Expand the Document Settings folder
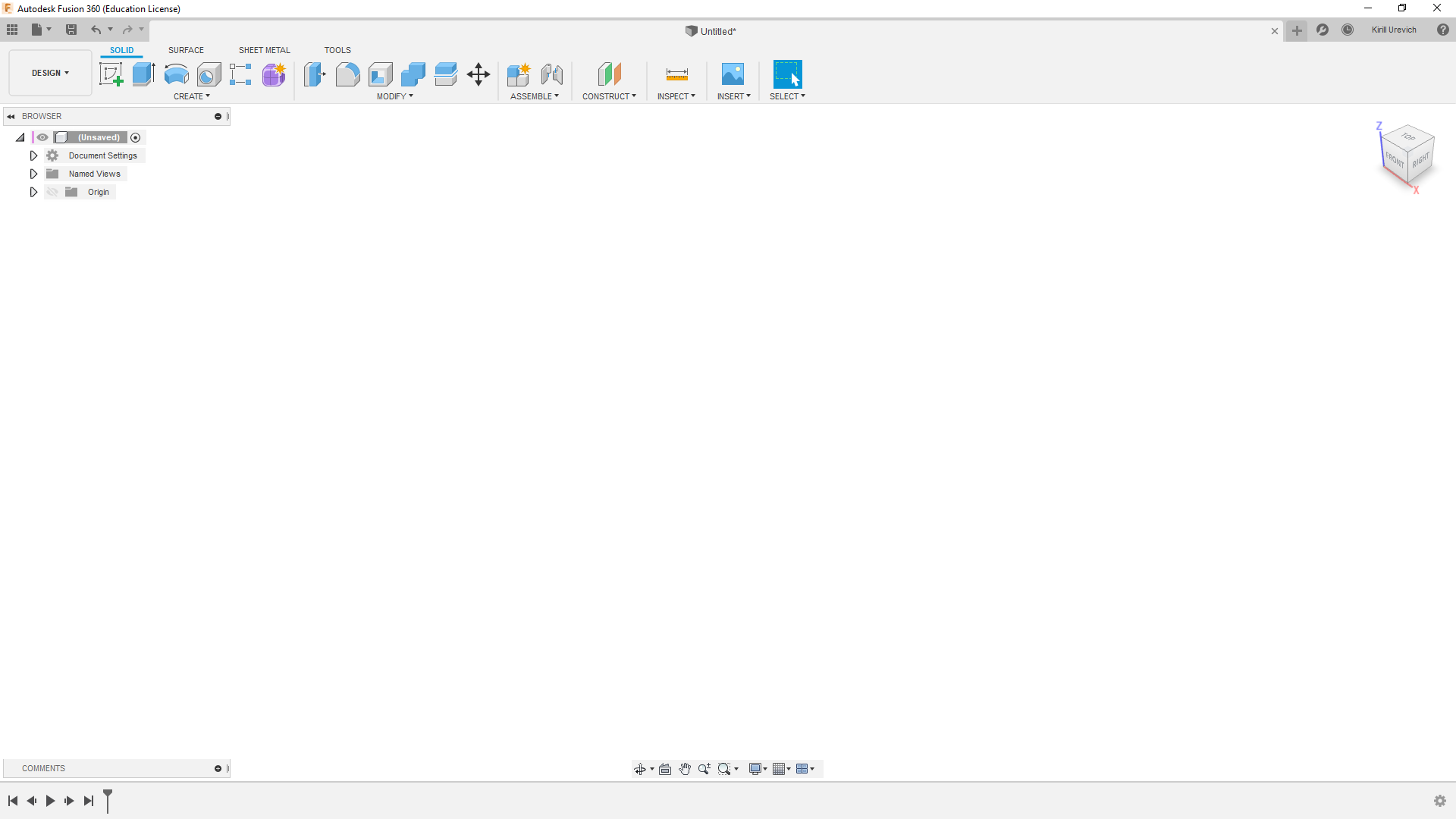The width and height of the screenshot is (1456, 819). [x=33, y=155]
